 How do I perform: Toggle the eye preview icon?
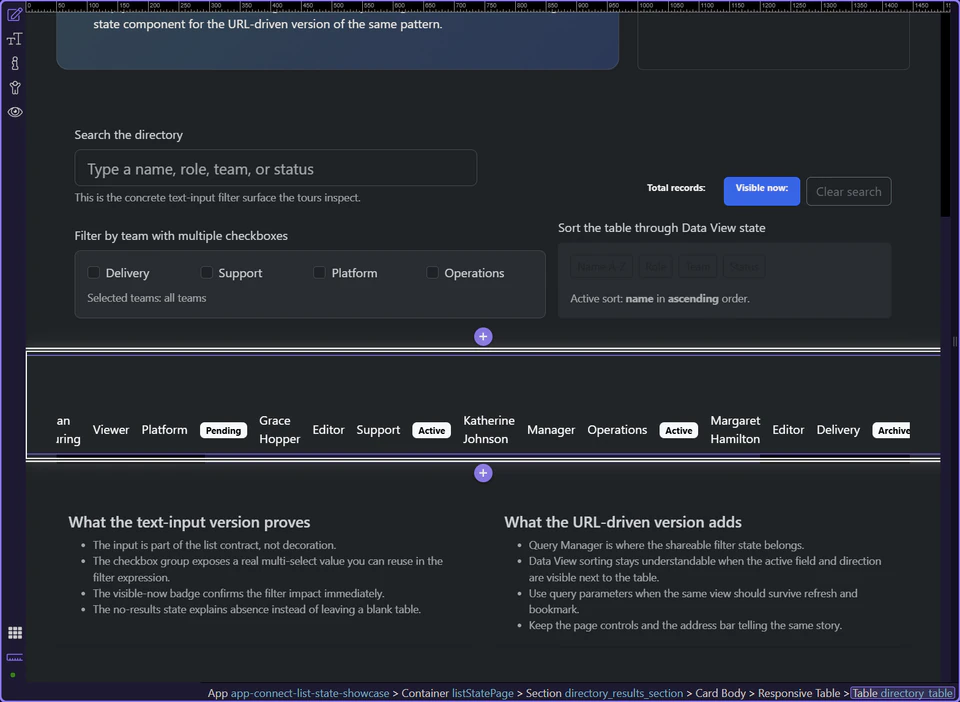coord(15,112)
